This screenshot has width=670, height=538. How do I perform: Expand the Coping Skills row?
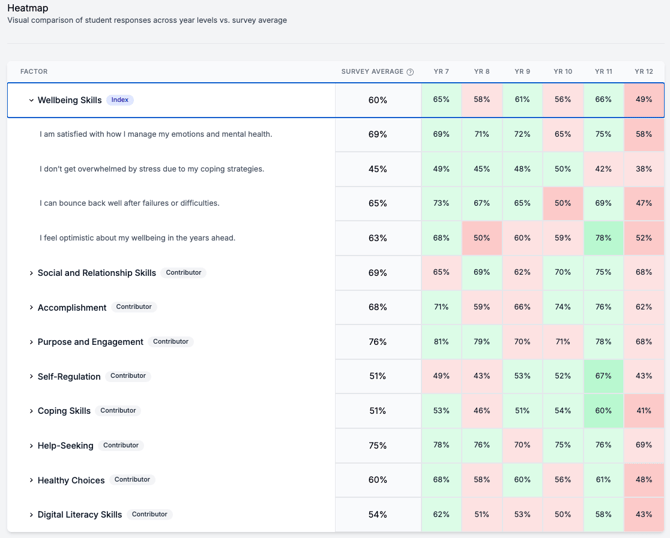[x=31, y=411]
